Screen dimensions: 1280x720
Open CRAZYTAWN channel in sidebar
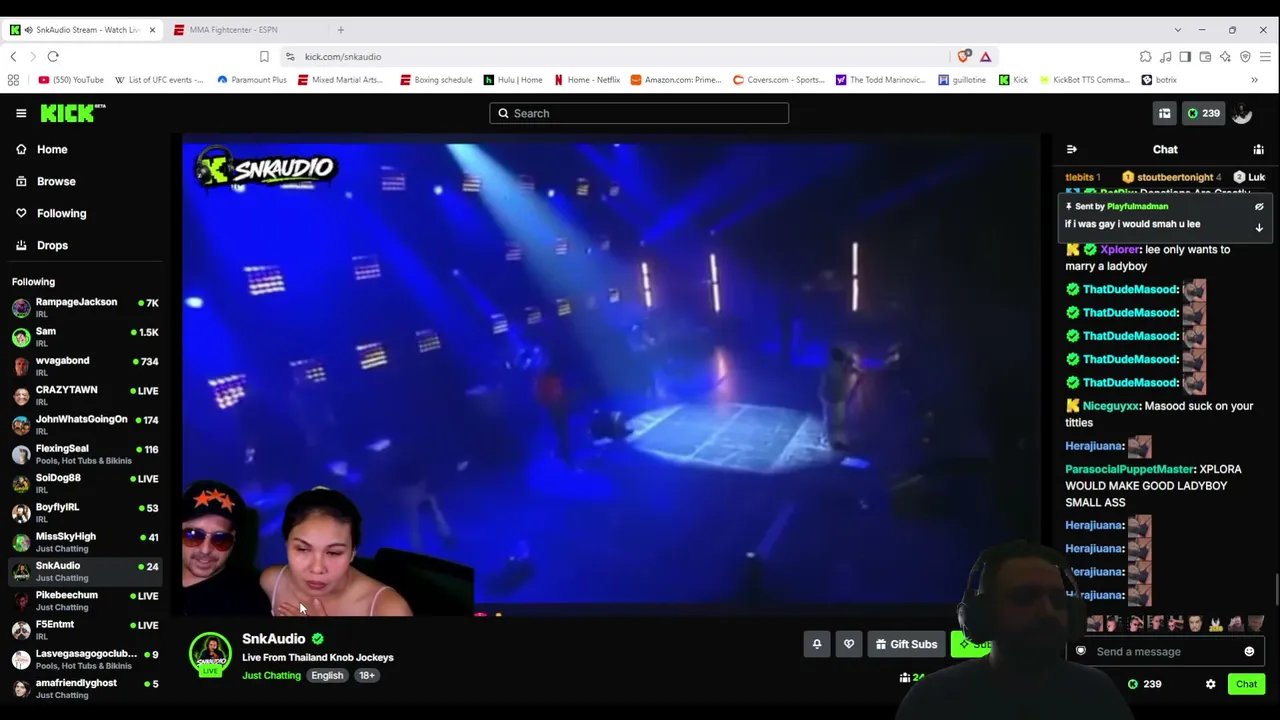point(85,395)
